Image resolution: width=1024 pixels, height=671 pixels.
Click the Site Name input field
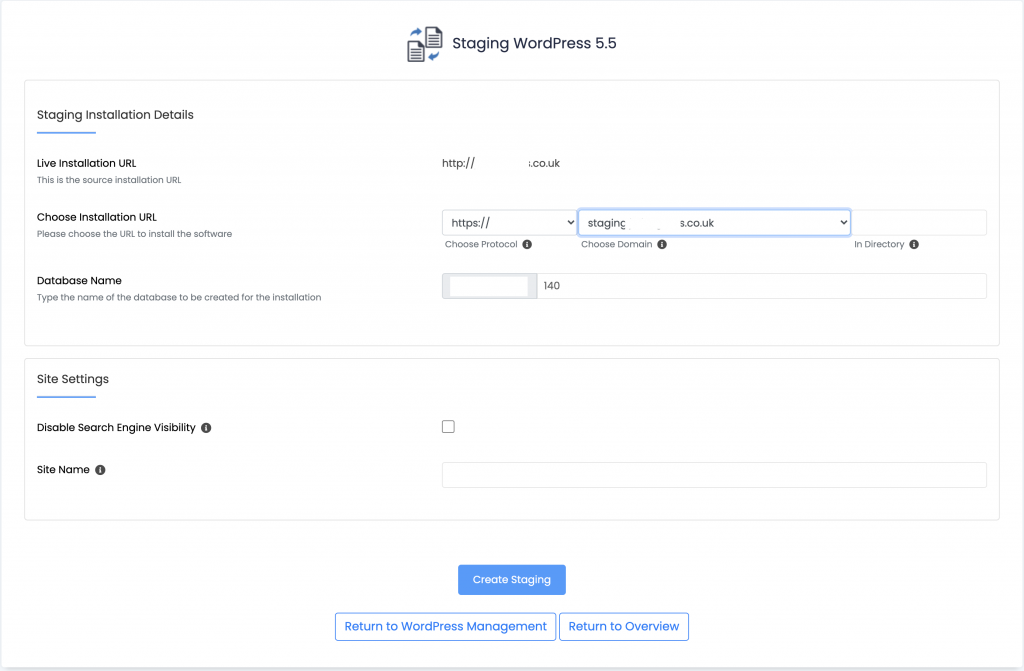[x=713, y=474]
